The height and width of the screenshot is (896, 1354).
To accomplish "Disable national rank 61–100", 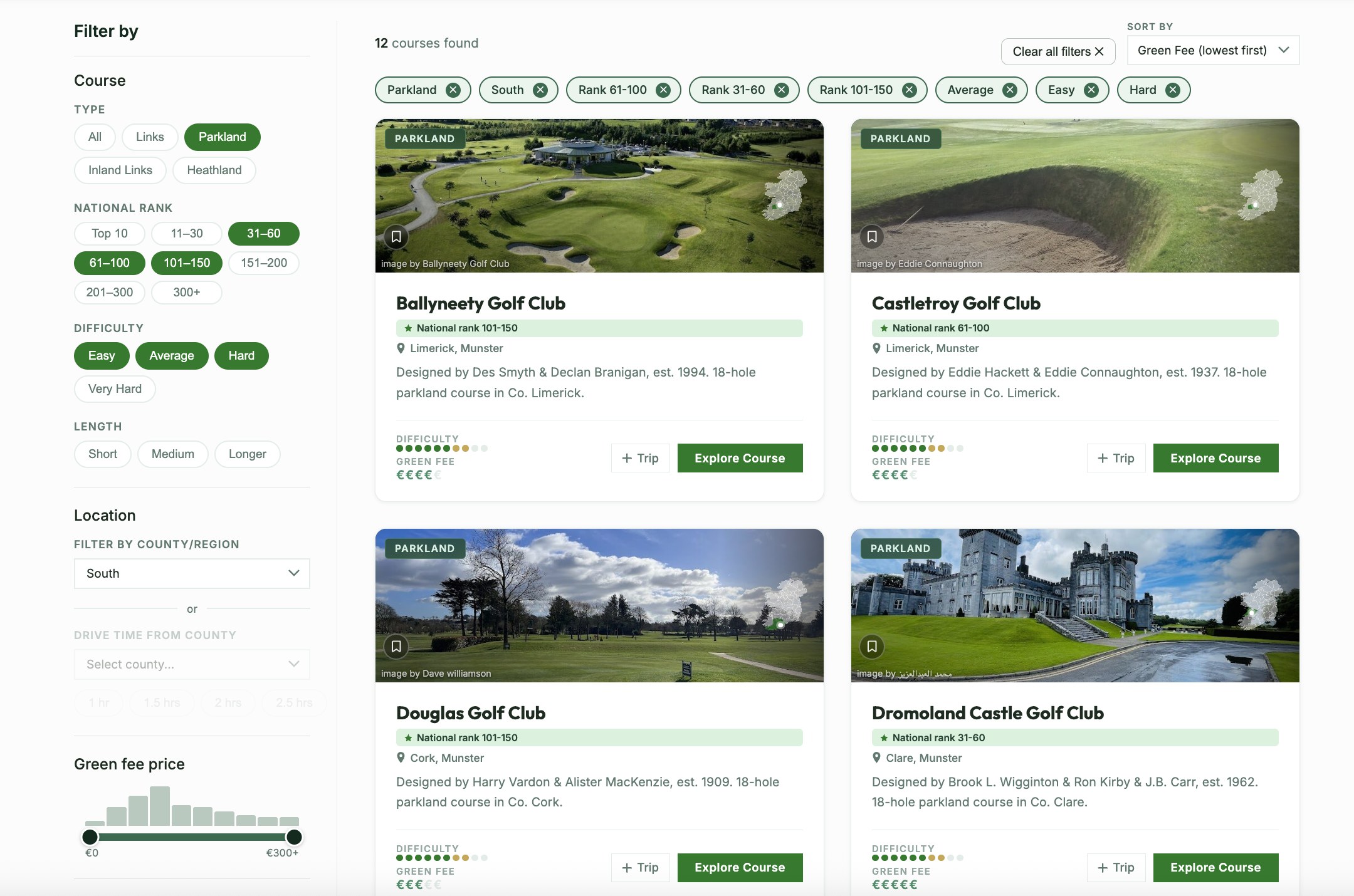I will 110,263.
